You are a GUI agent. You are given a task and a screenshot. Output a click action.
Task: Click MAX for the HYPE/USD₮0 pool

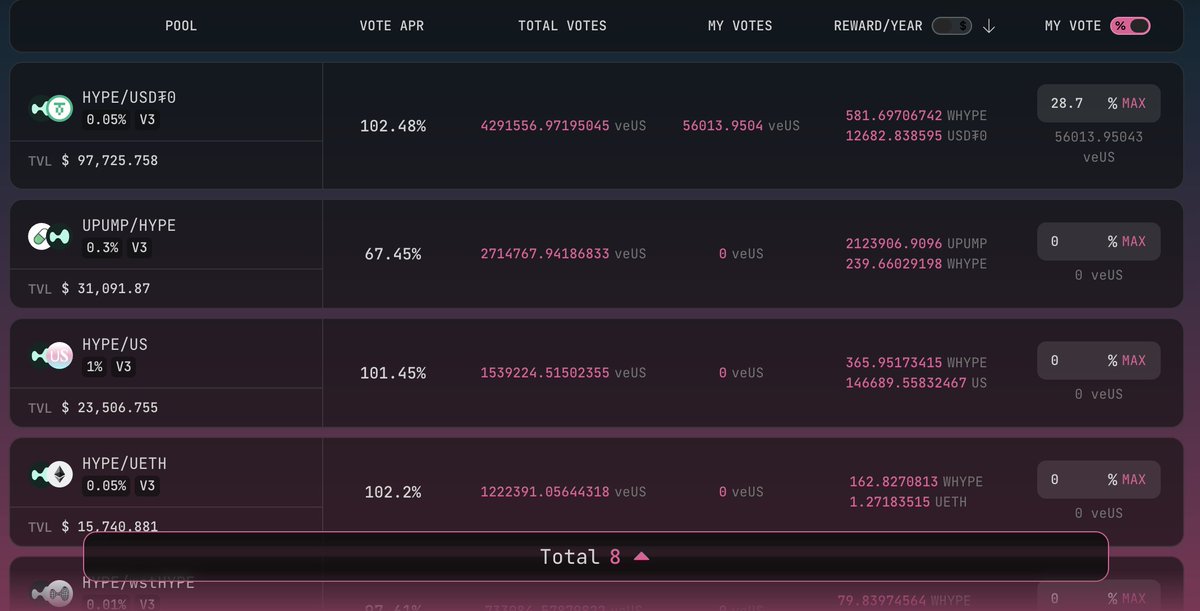pos(1134,103)
